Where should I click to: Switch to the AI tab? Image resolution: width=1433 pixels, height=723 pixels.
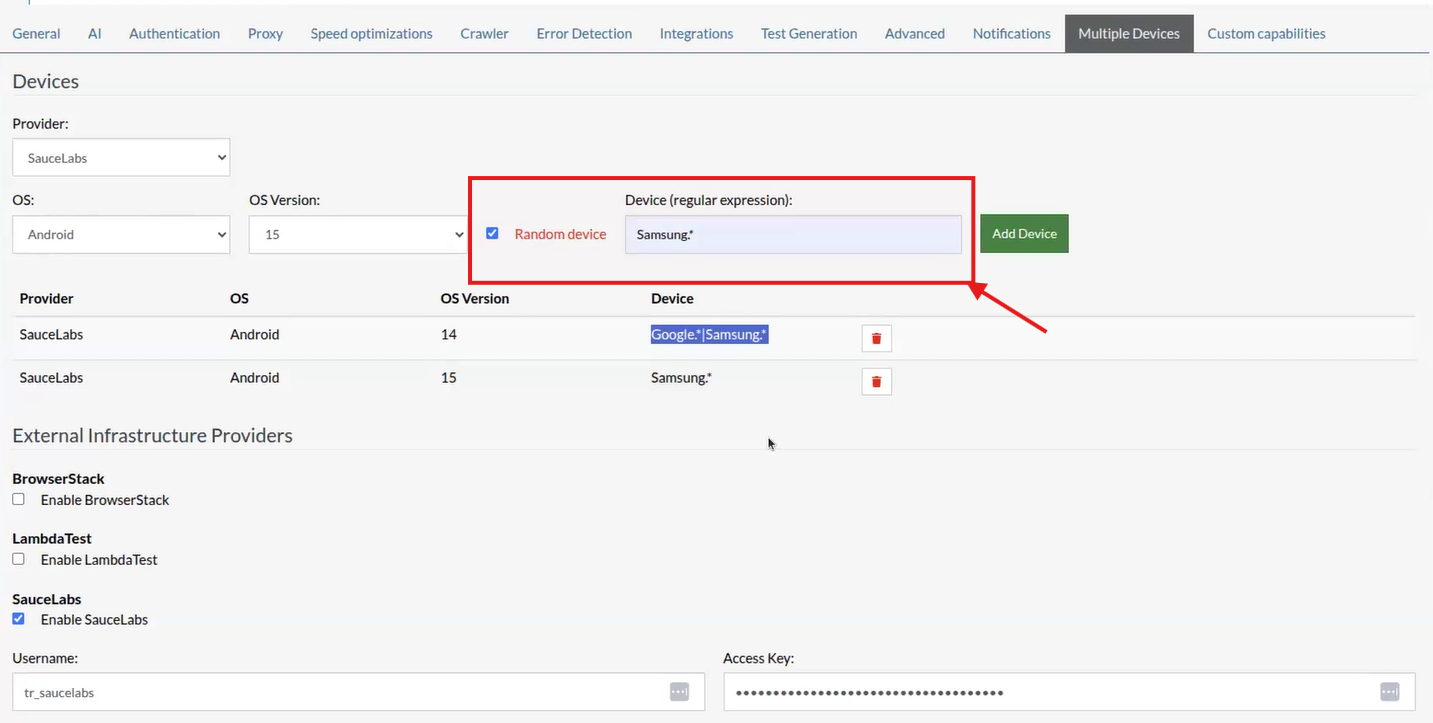(95, 33)
